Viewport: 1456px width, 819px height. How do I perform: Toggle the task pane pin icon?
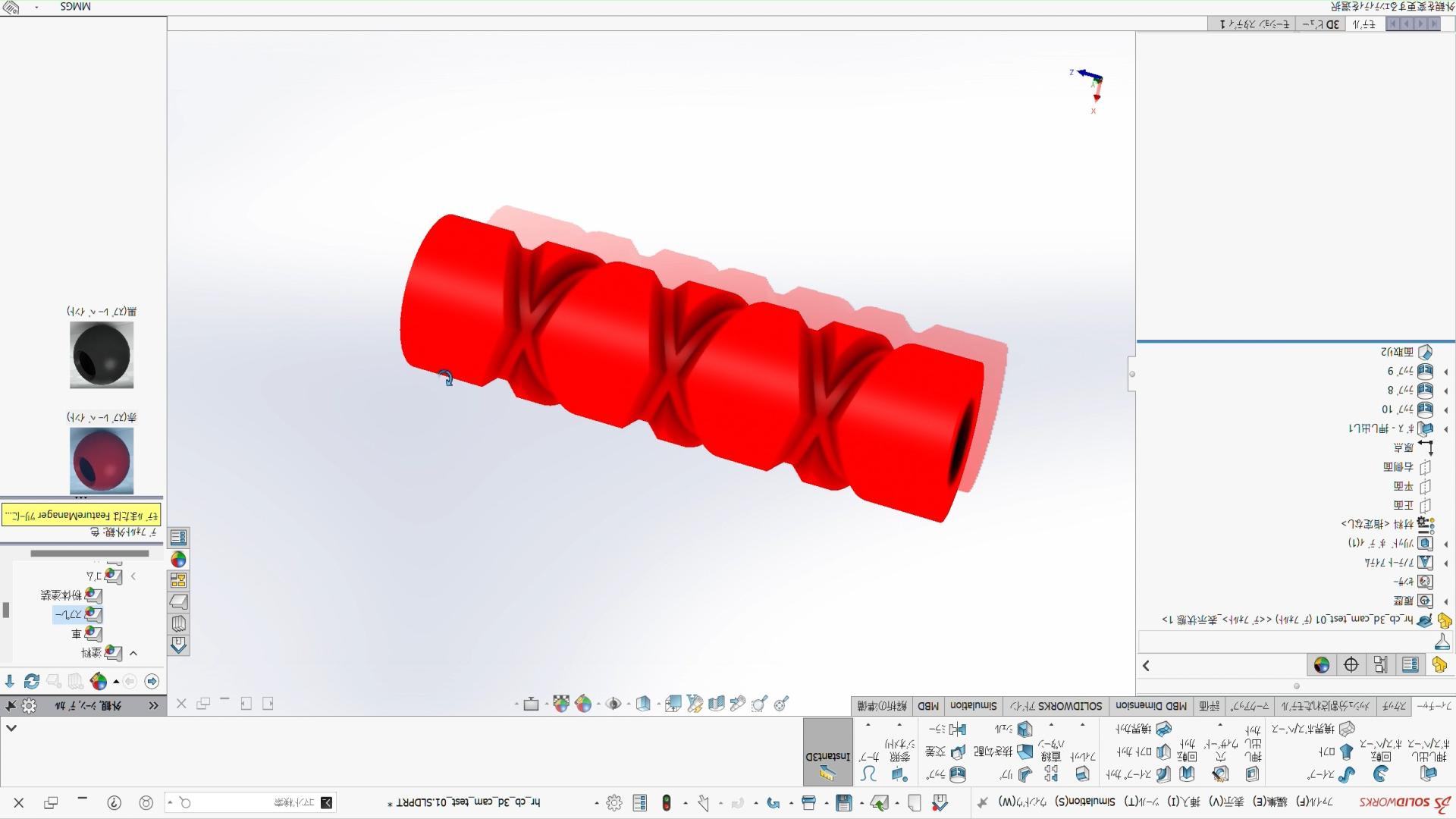(10, 706)
